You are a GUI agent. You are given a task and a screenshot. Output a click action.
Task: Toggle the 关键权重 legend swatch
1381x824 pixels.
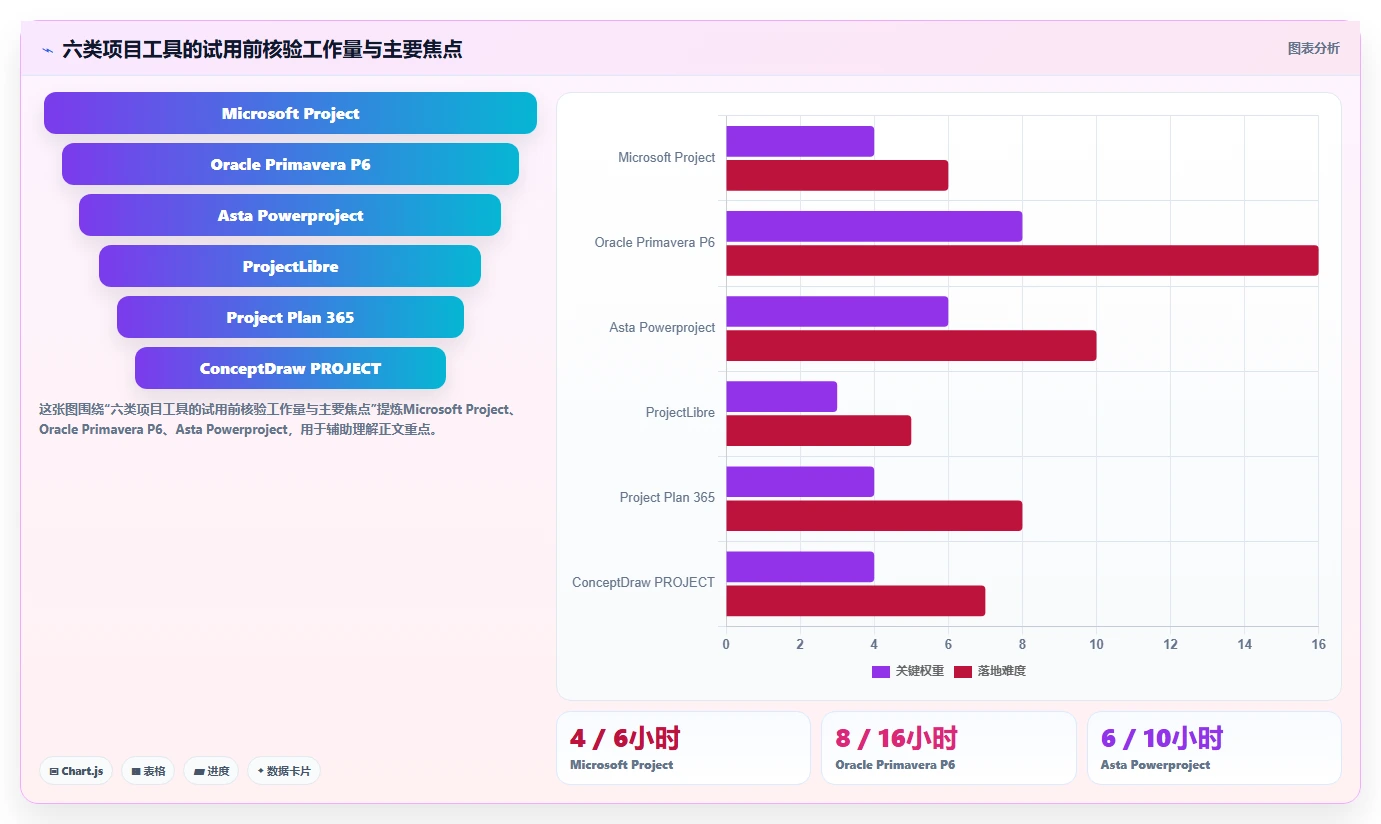click(x=881, y=671)
